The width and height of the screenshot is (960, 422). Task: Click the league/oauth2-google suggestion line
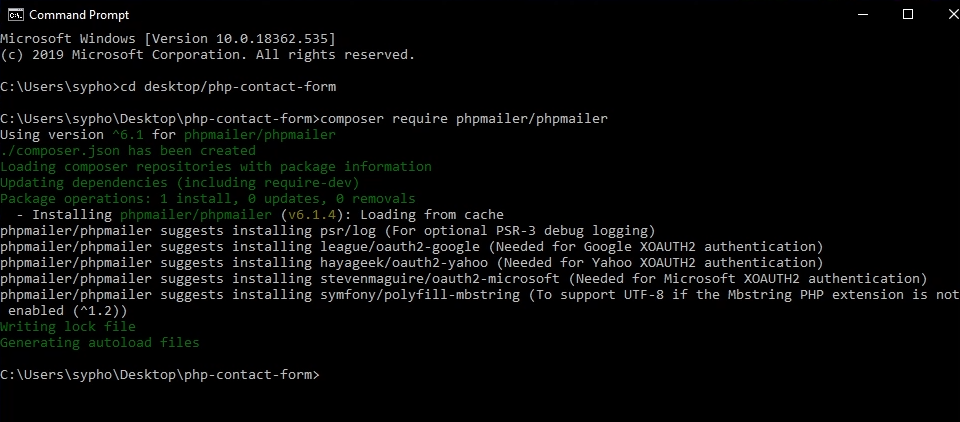click(411, 247)
